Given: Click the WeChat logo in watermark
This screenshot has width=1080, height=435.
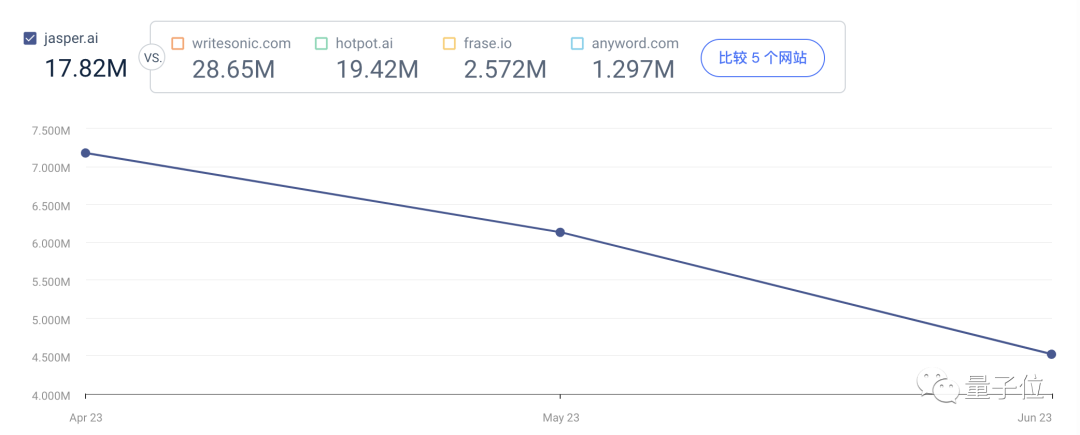Looking at the screenshot, I should pyautogui.click(x=940, y=386).
